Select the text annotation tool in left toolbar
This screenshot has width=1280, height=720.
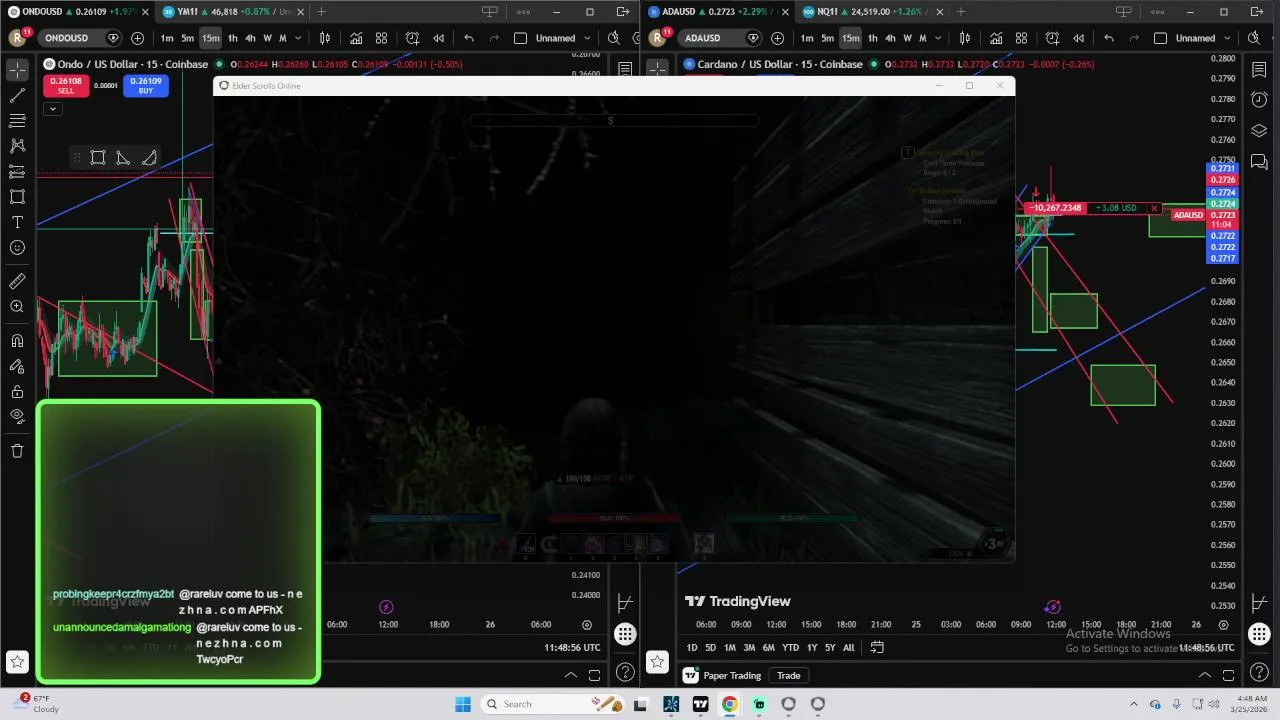pos(17,222)
